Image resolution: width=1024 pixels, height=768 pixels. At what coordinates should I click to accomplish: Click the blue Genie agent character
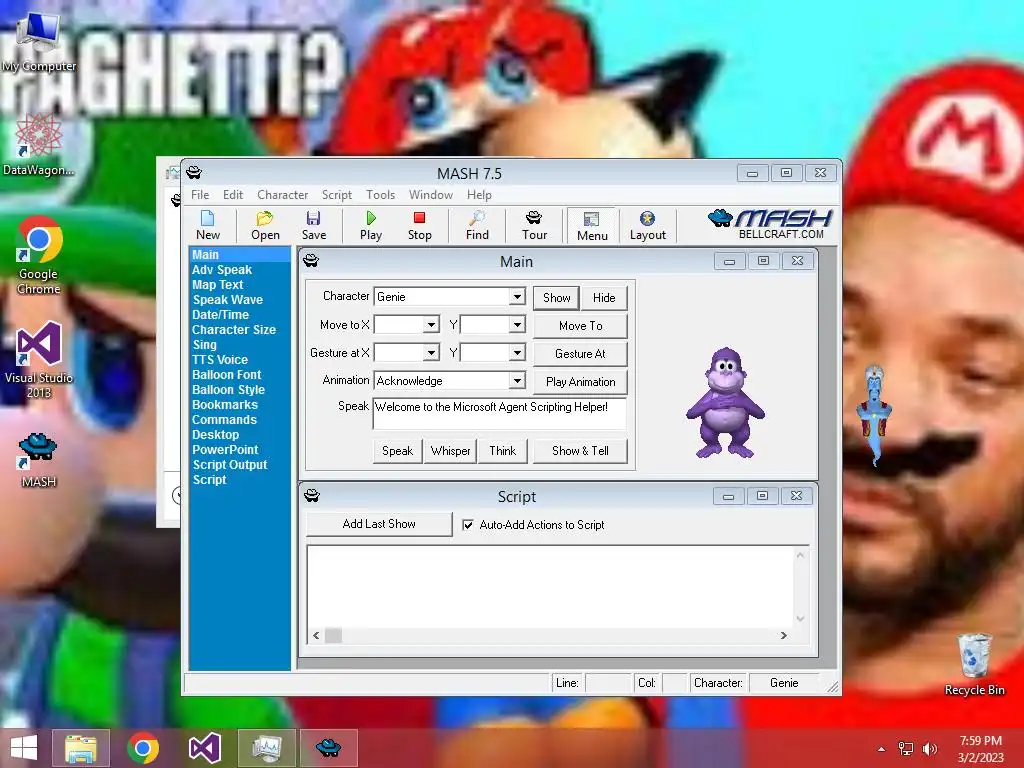(874, 415)
